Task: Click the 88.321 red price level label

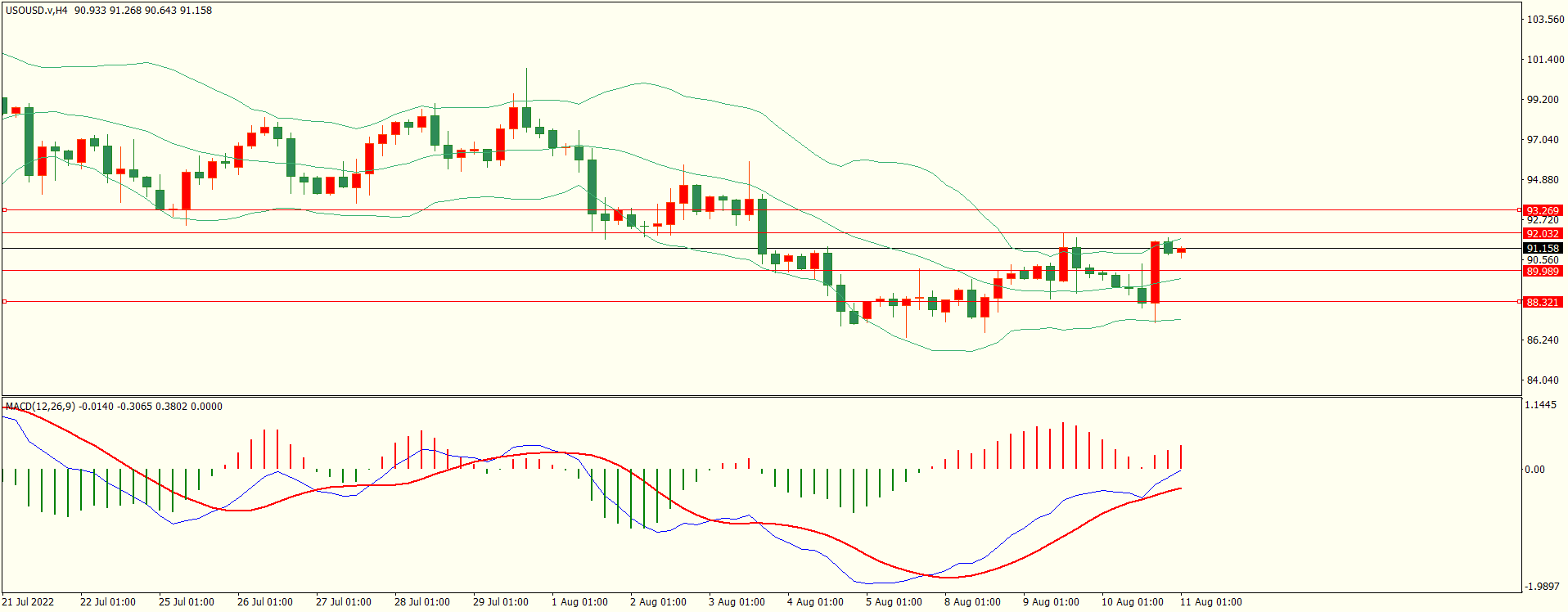Action: pyautogui.click(x=1543, y=302)
